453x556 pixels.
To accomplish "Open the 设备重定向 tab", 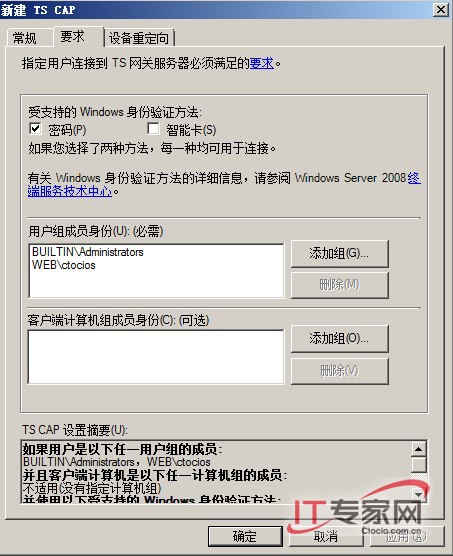I will click(139, 38).
